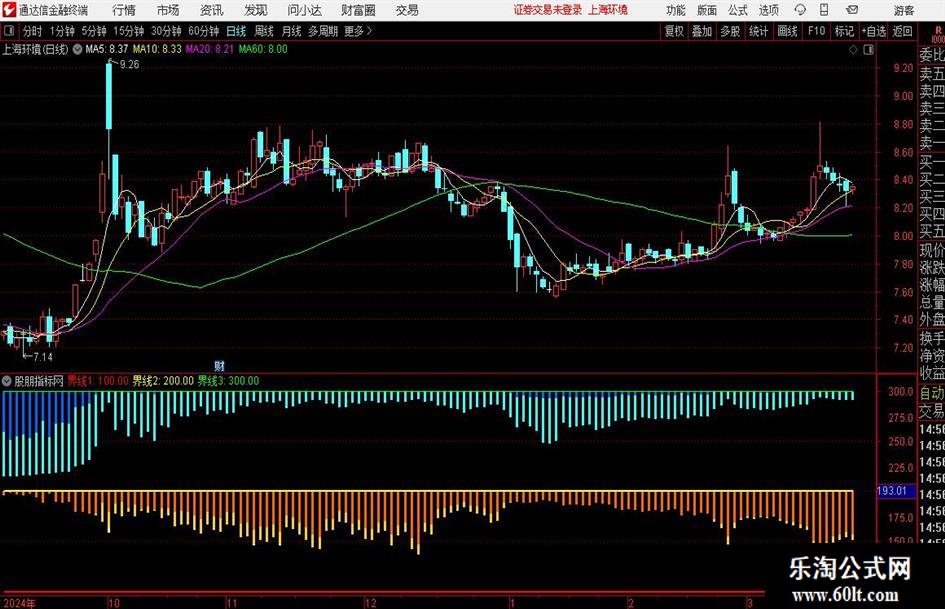This screenshot has width=945, height=609.
Task: Click the MA60: 8.00 indicator label
Action: click(263, 49)
